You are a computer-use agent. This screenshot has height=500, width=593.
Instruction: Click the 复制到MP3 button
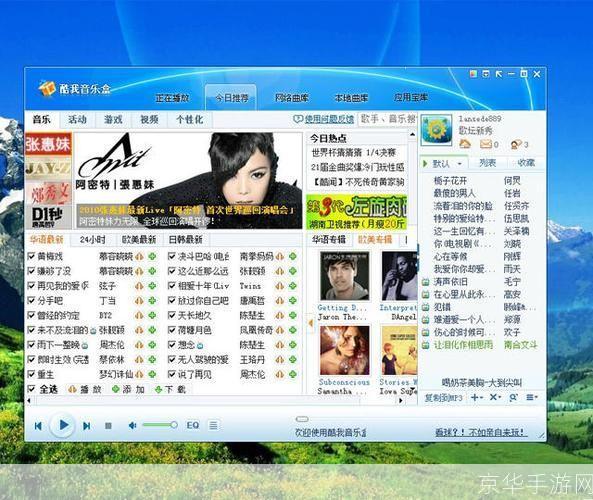(444, 398)
